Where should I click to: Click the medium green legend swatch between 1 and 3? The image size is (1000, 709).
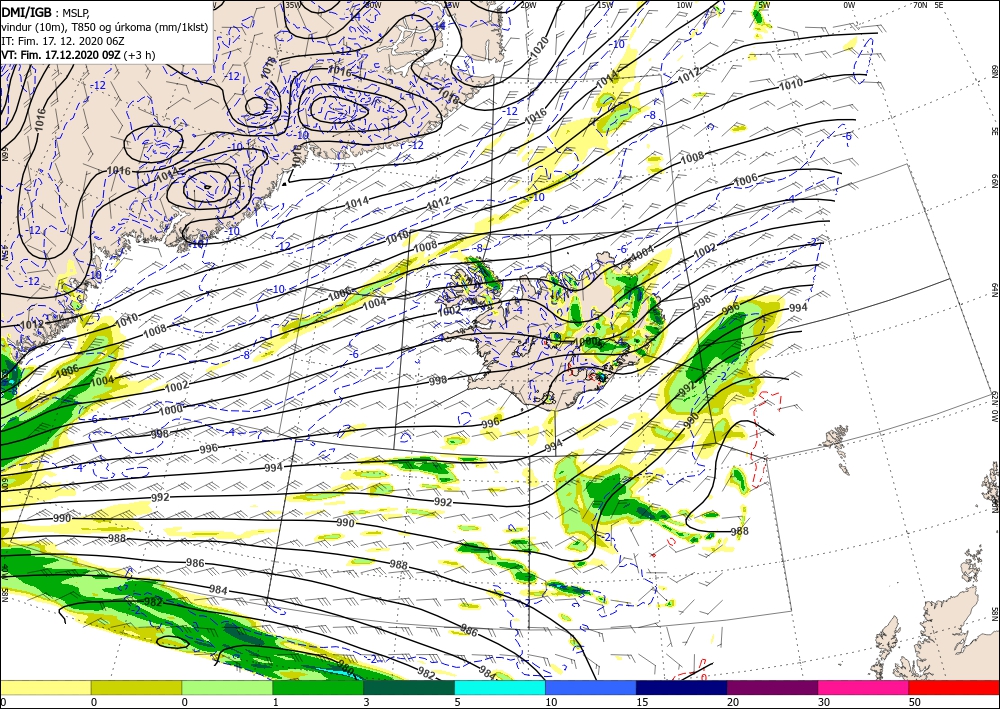coord(318,687)
